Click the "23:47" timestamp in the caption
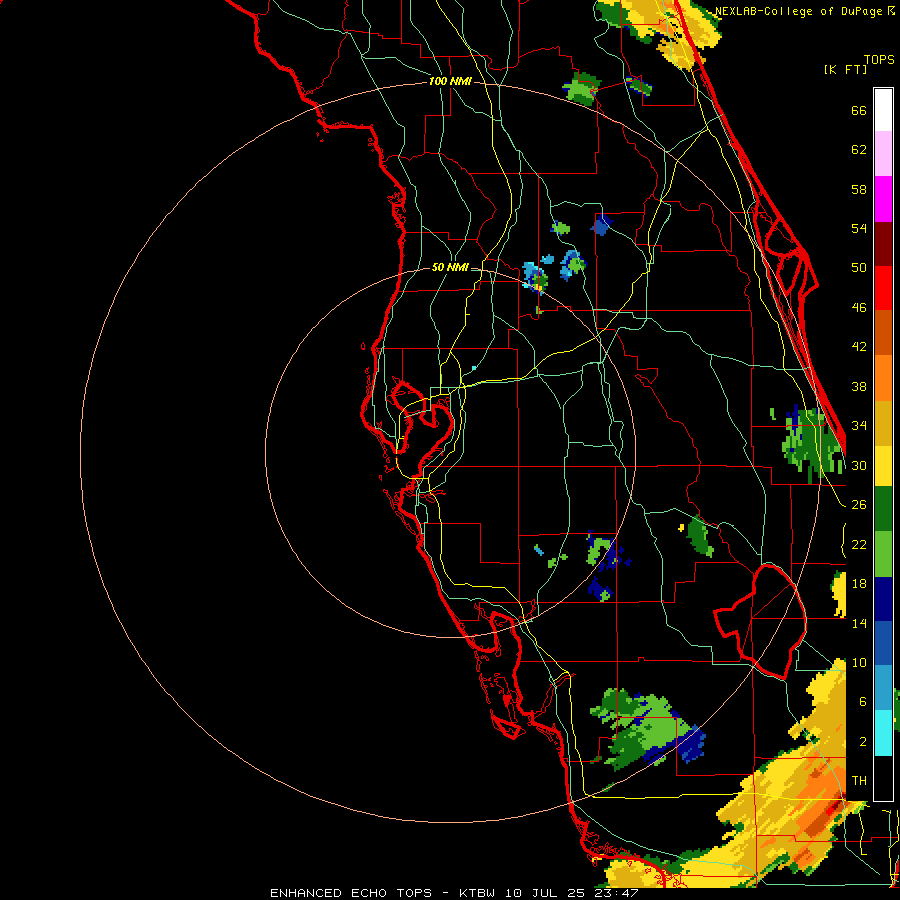900x900 pixels. (616, 893)
